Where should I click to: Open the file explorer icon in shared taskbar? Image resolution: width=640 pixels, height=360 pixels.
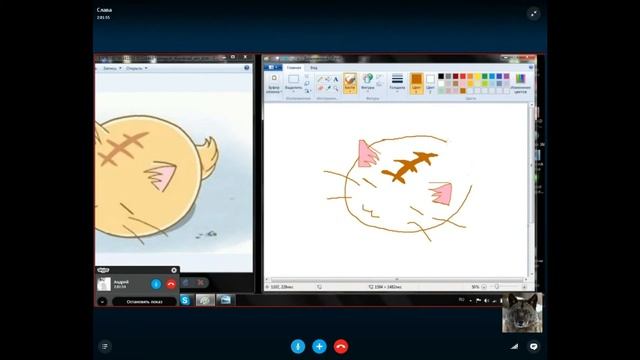click(x=225, y=300)
